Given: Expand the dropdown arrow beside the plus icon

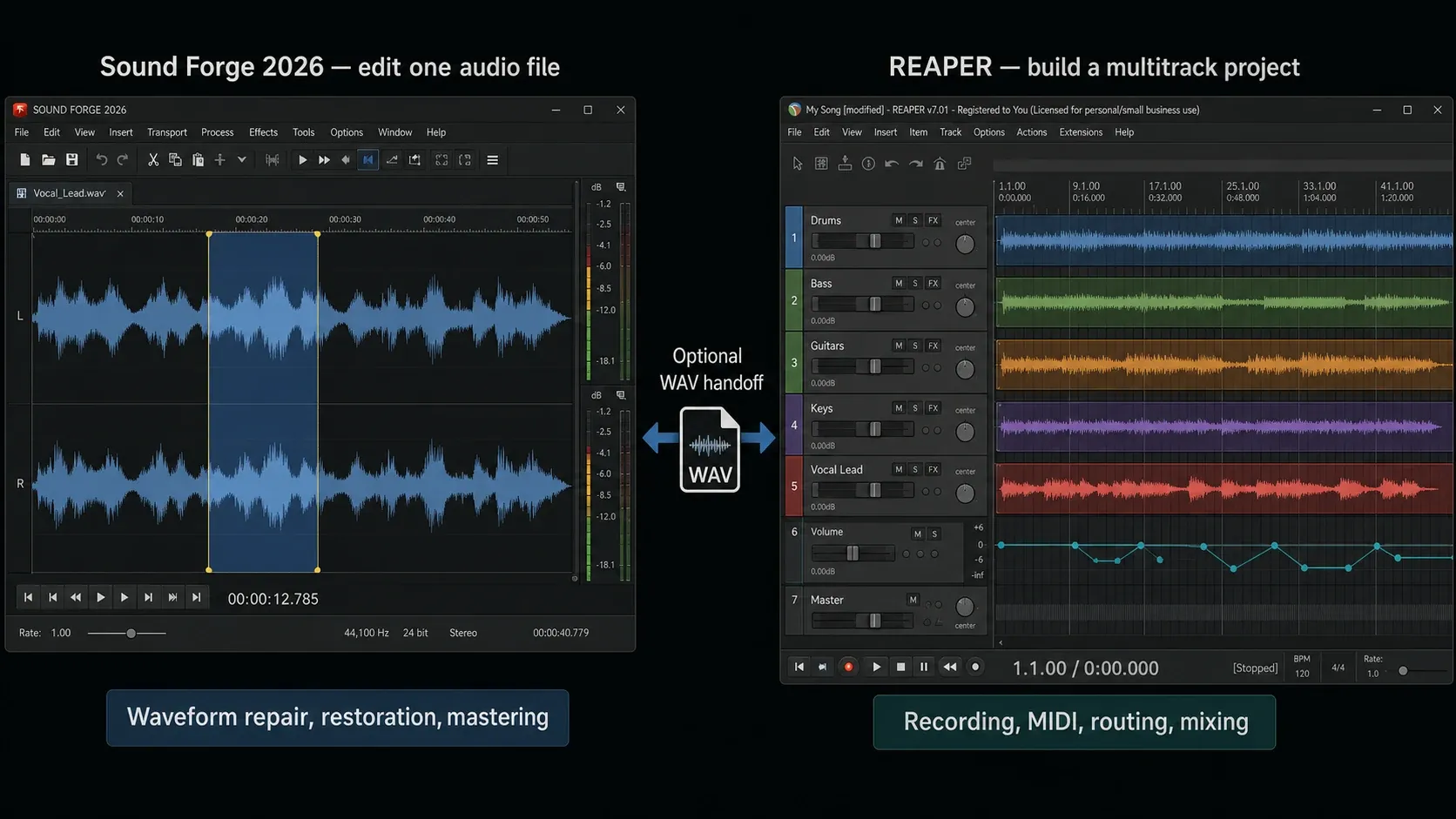Looking at the screenshot, I should point(242,160).
